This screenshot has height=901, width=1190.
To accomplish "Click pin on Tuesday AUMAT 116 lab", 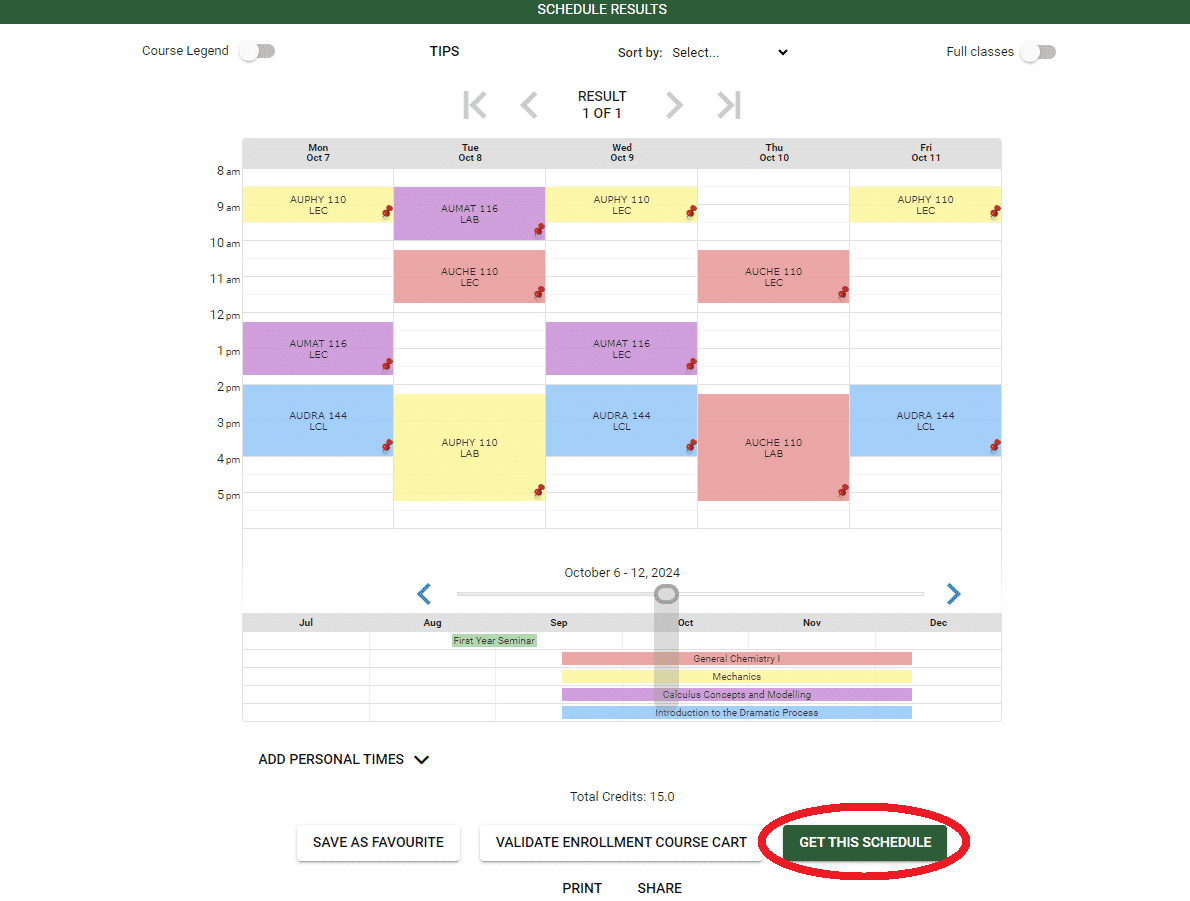I will click(x=539, y=230).
